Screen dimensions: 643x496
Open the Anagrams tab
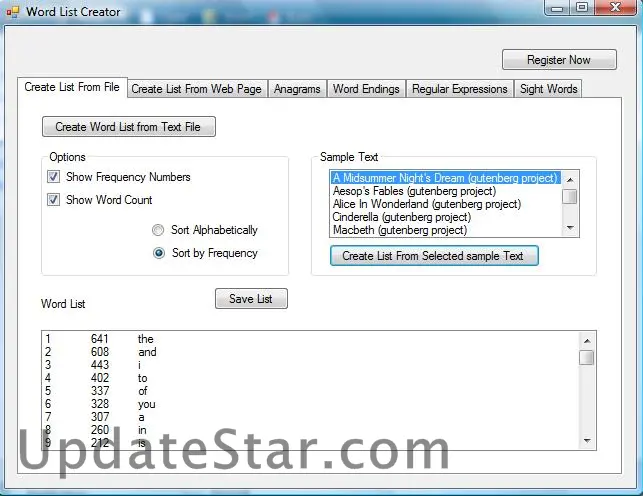297,89
